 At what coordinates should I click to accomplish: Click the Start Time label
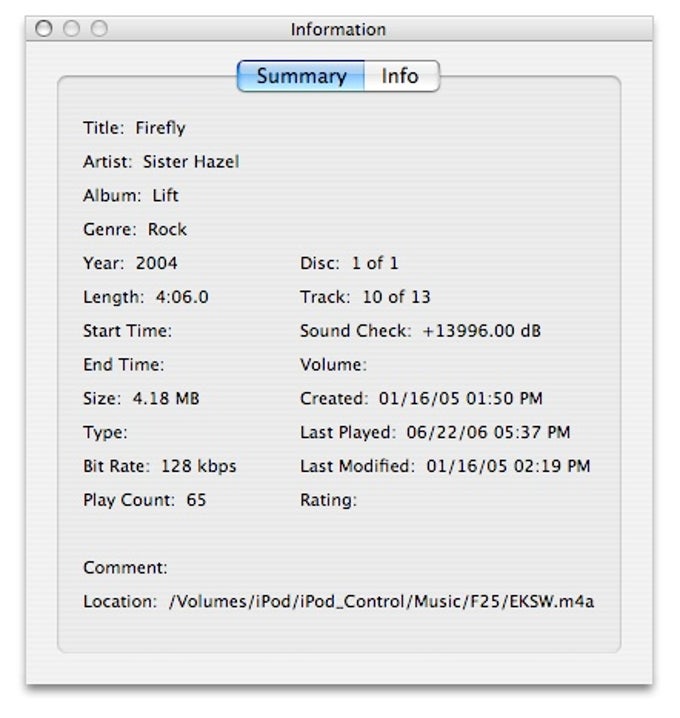click(127, 331)
